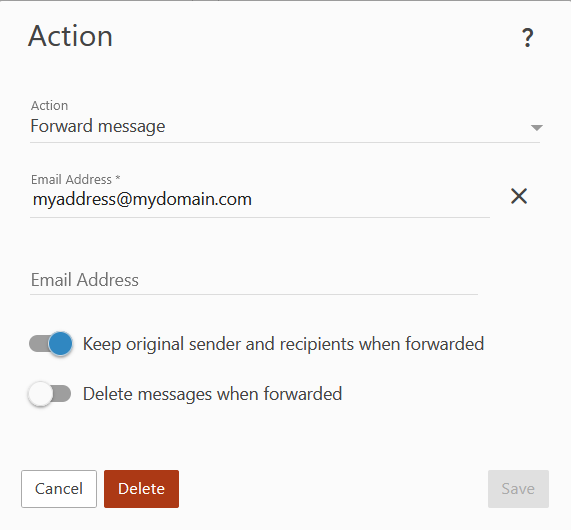
Task: Disable Keep original sender and recipients switch
Action: [51, 344]
